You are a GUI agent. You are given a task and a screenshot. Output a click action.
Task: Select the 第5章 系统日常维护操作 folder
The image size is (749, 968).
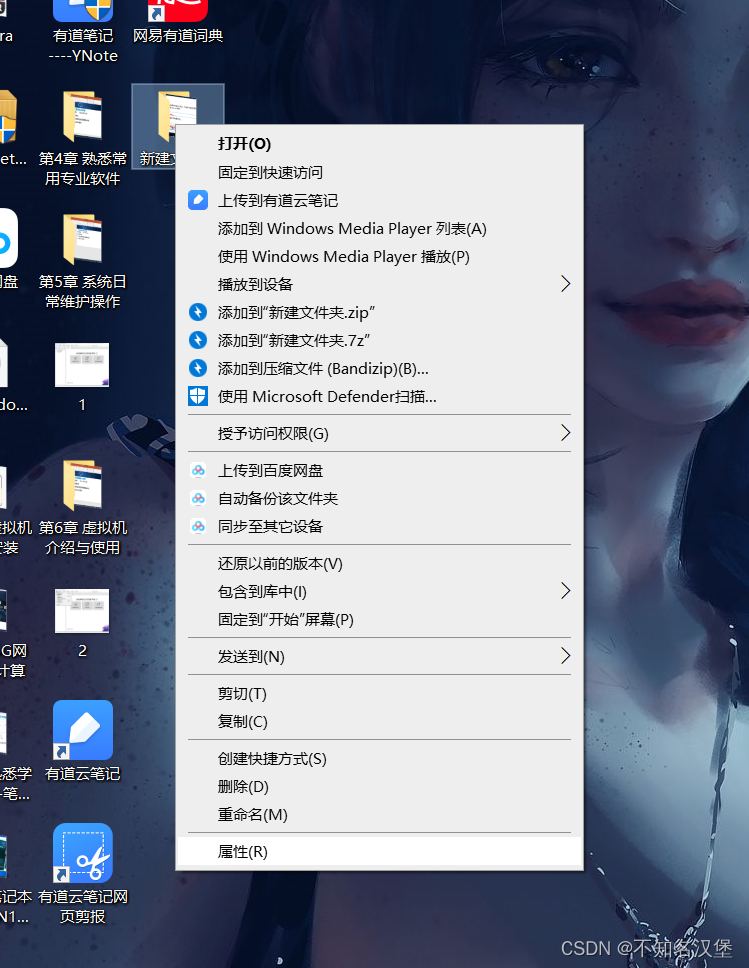[83, 262]
